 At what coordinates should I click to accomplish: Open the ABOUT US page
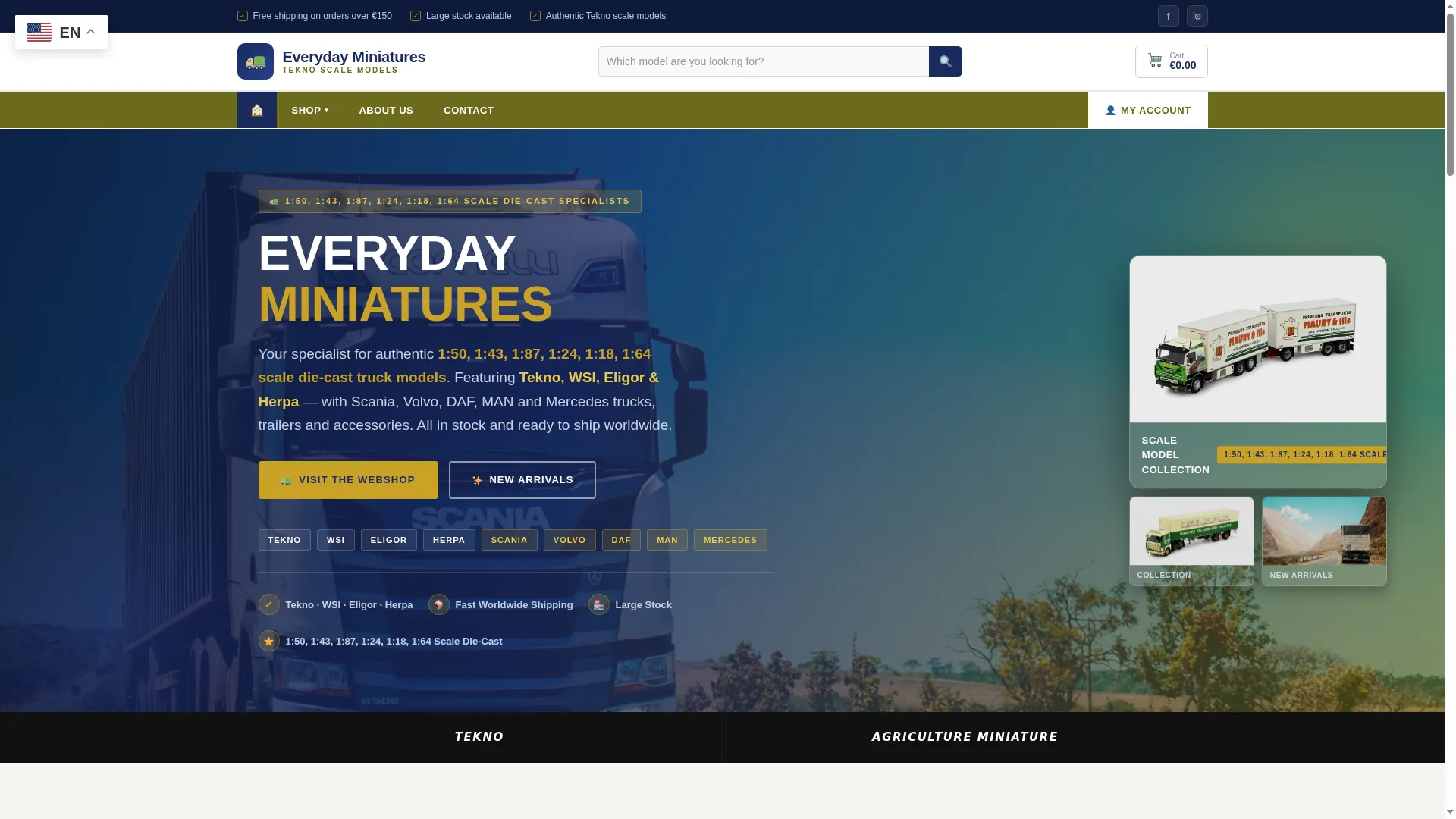[x=386, y=110]
